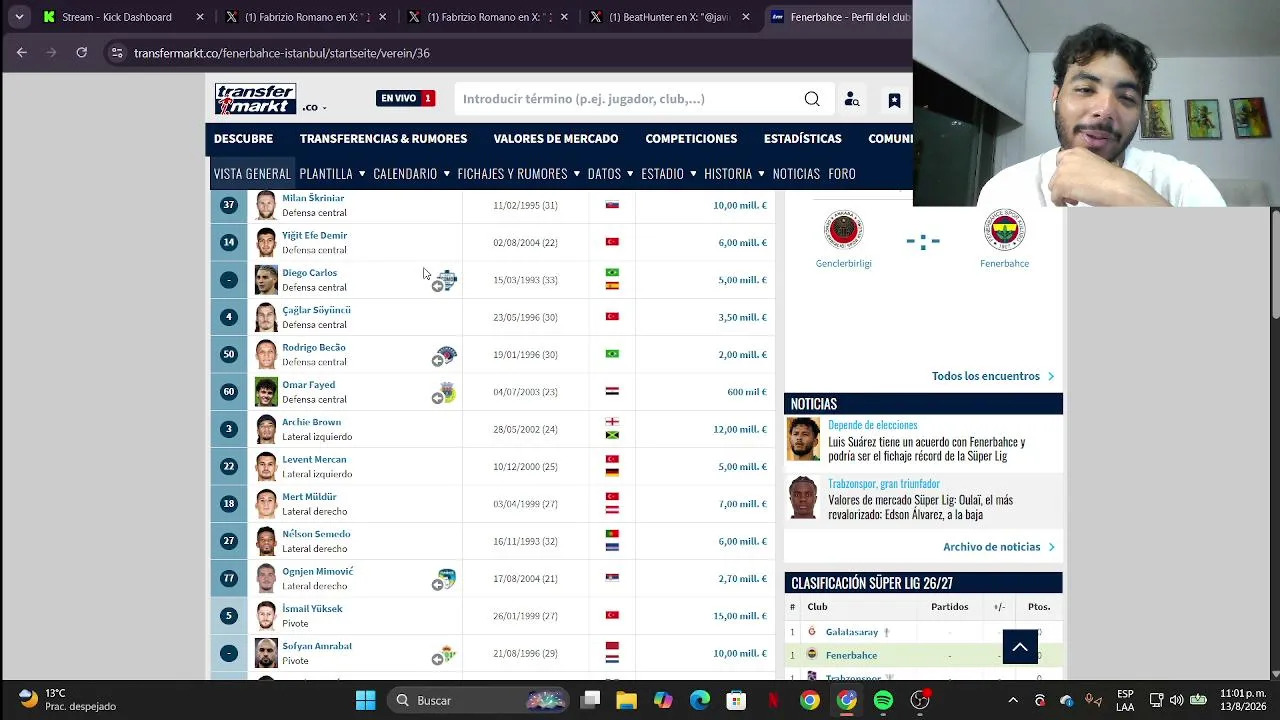Screen dimensions: 1280x720
Task: Open the user search icon beside the search box
Action: (x=852, y=99)
